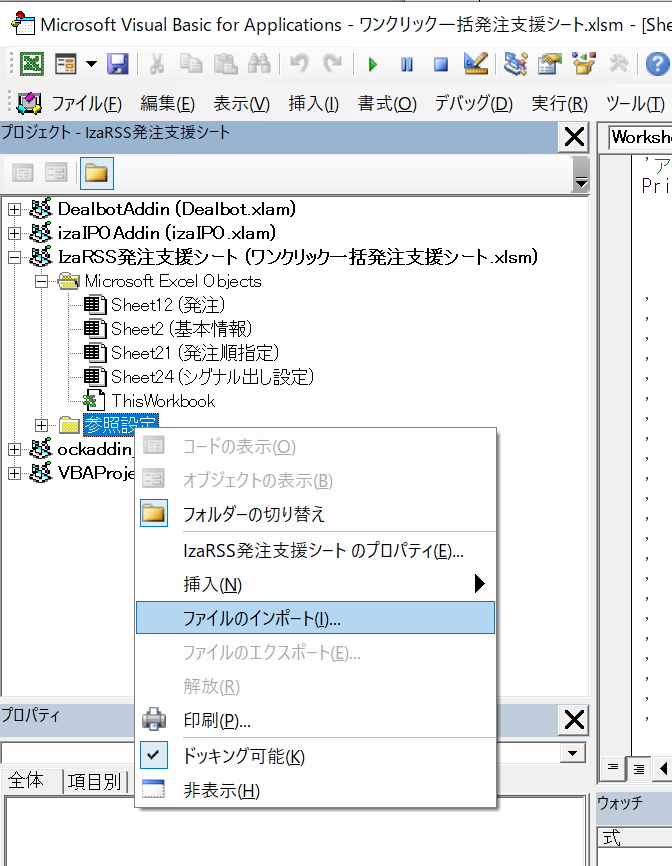Toggle Design Mode ruler icon
672x866 pixels.
click(x=475, y=64)
